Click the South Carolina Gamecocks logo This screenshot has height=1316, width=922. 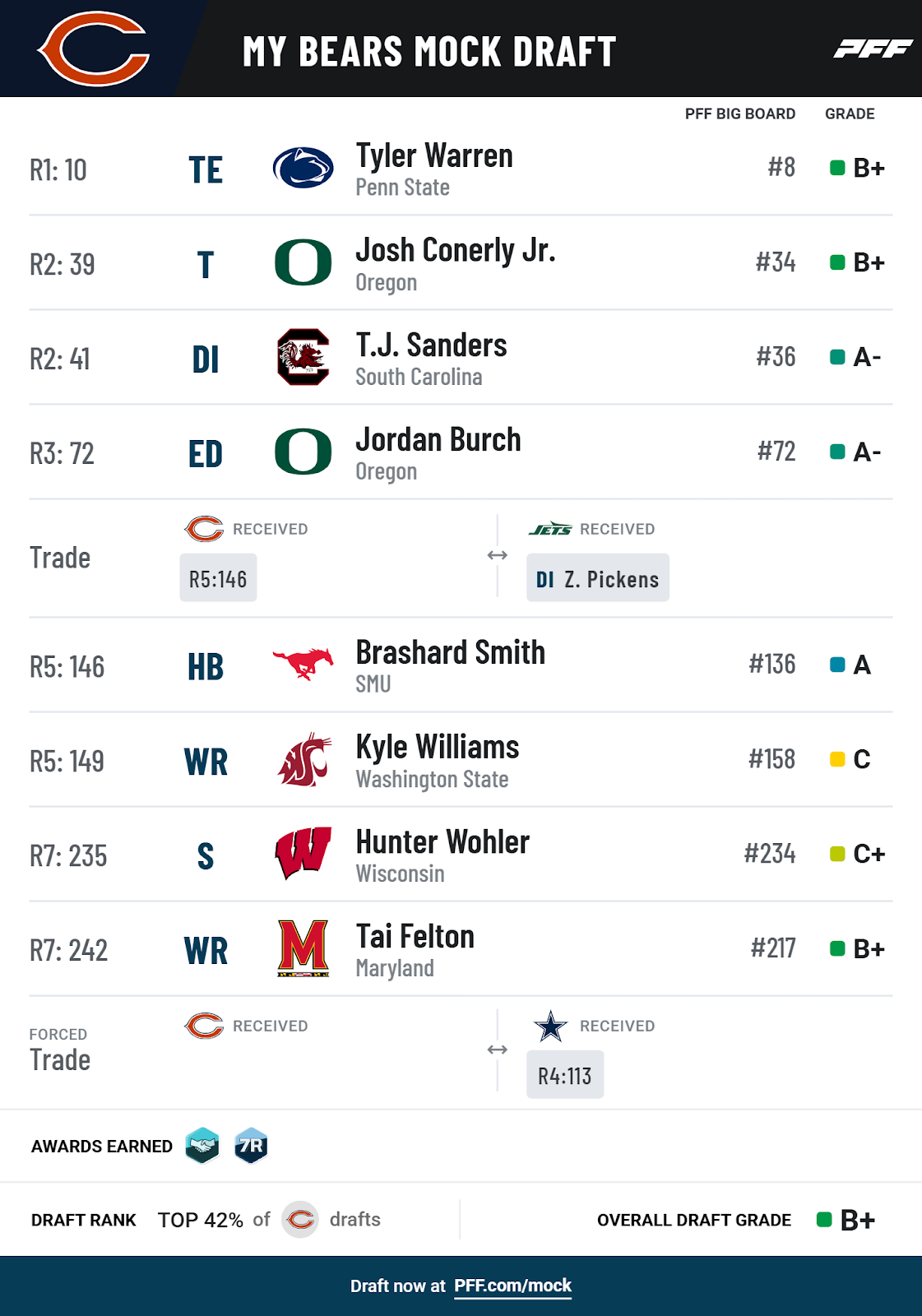coord(303,357)
